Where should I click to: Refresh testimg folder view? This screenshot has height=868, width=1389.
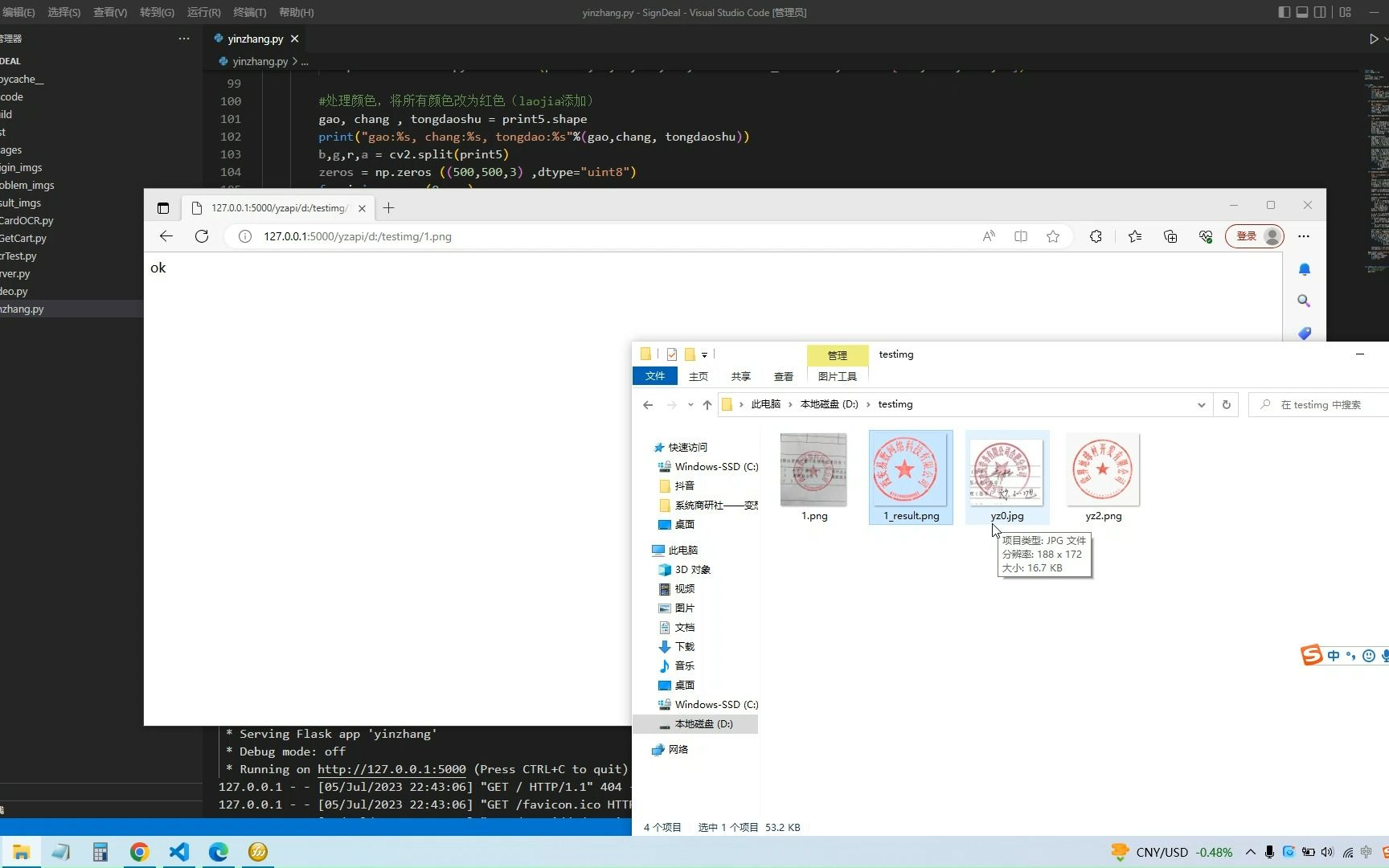click(x=1227, y=404)
